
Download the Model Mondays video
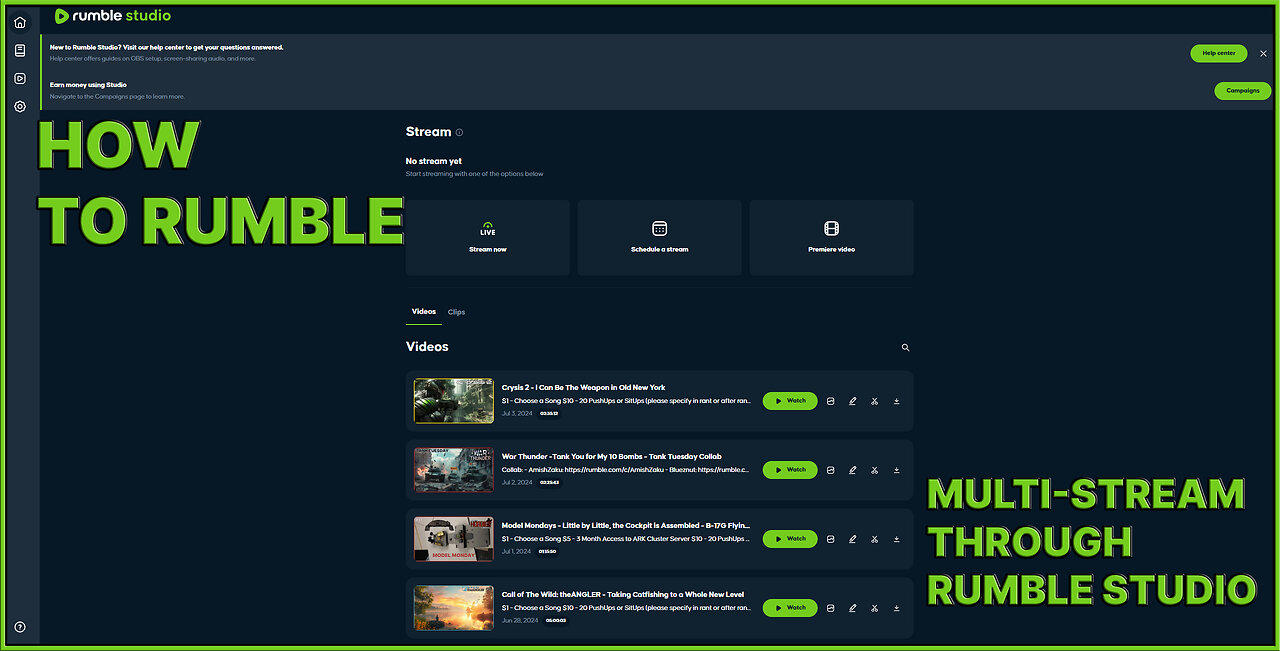(x=896, y=538)
